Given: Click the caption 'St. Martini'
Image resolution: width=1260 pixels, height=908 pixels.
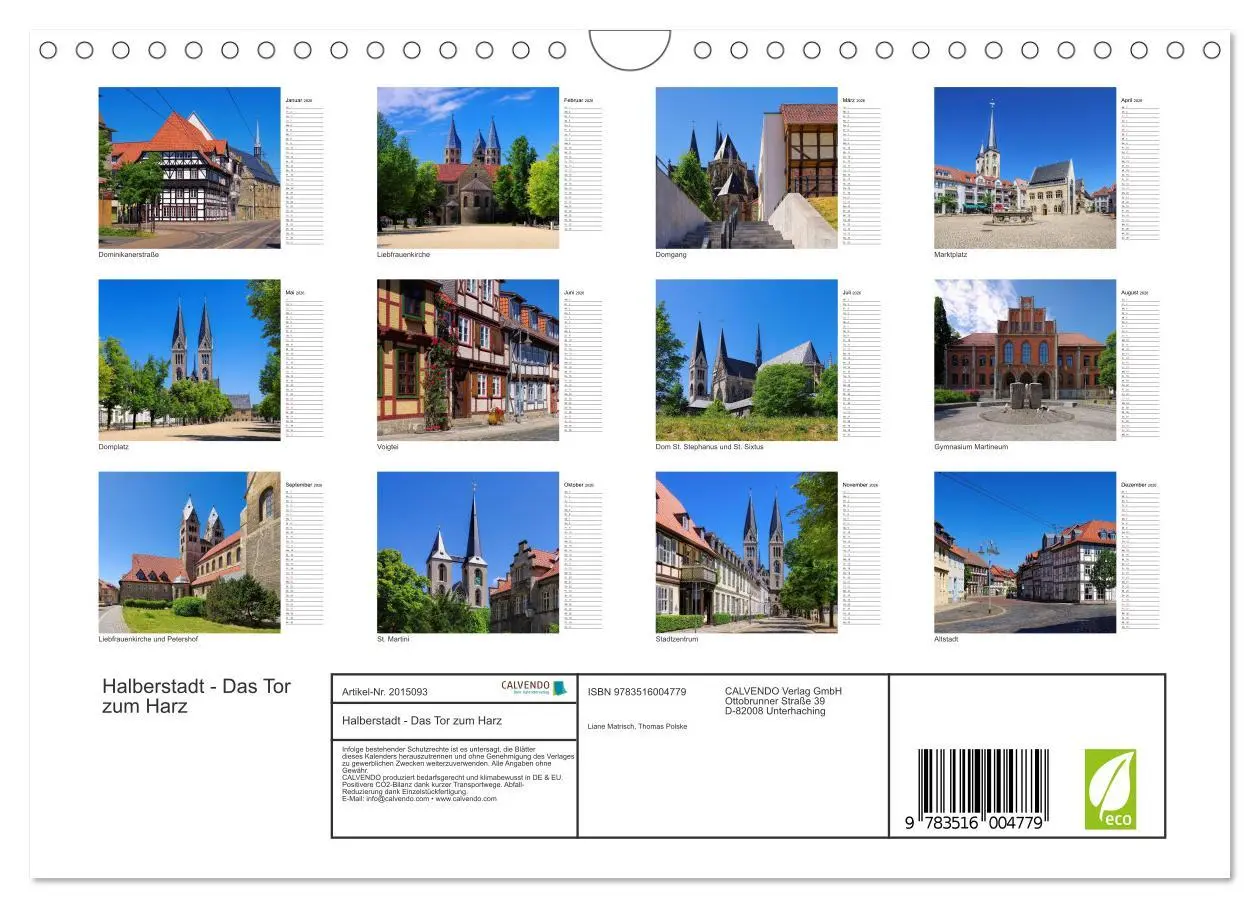Looking at the screenshot, I should click(393, 639).
